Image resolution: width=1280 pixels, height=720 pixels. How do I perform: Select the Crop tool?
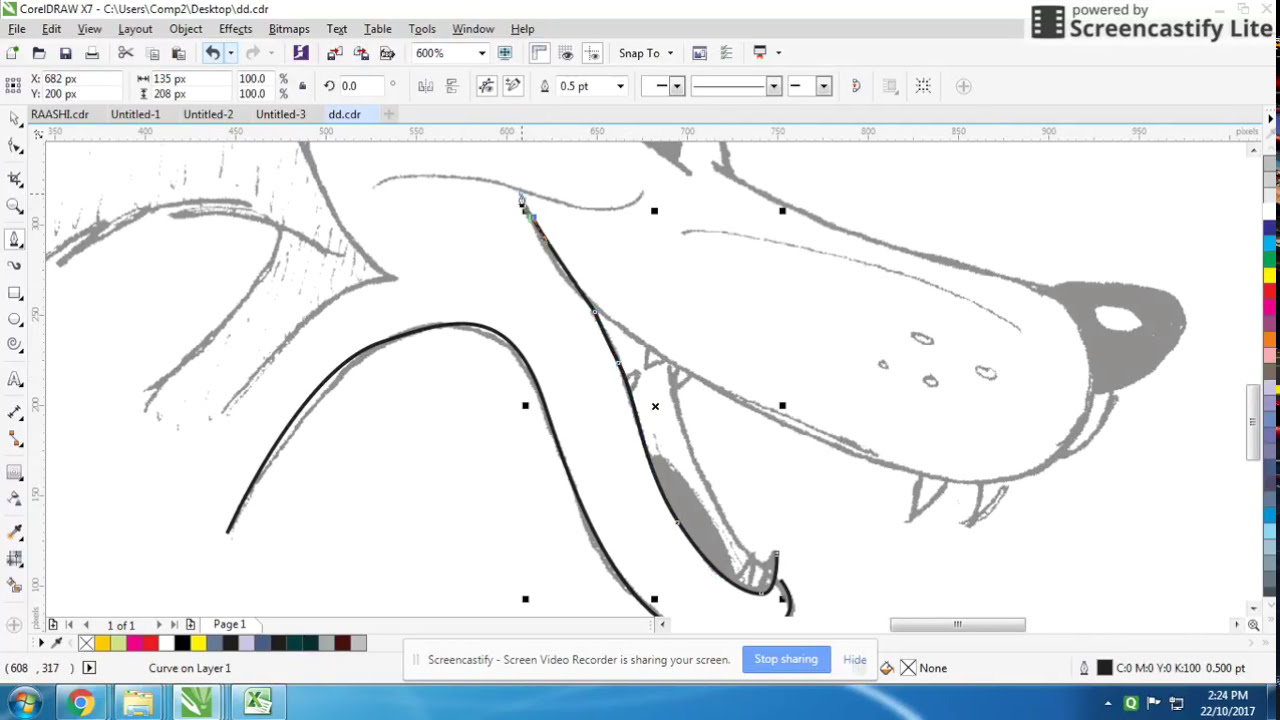pyautogui.click(x=15, y=178)
